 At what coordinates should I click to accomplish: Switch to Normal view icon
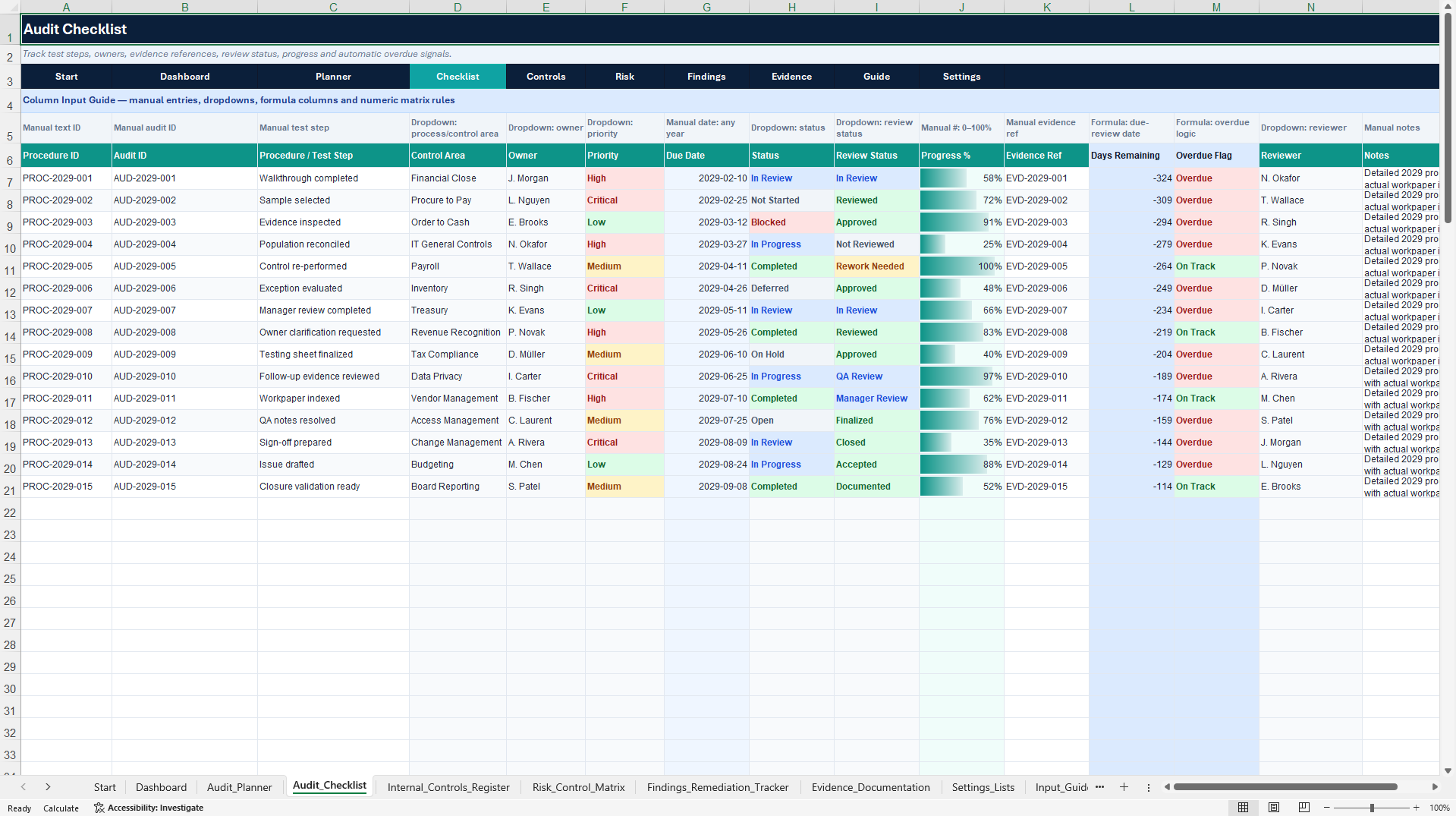[x=1243, y=808]
